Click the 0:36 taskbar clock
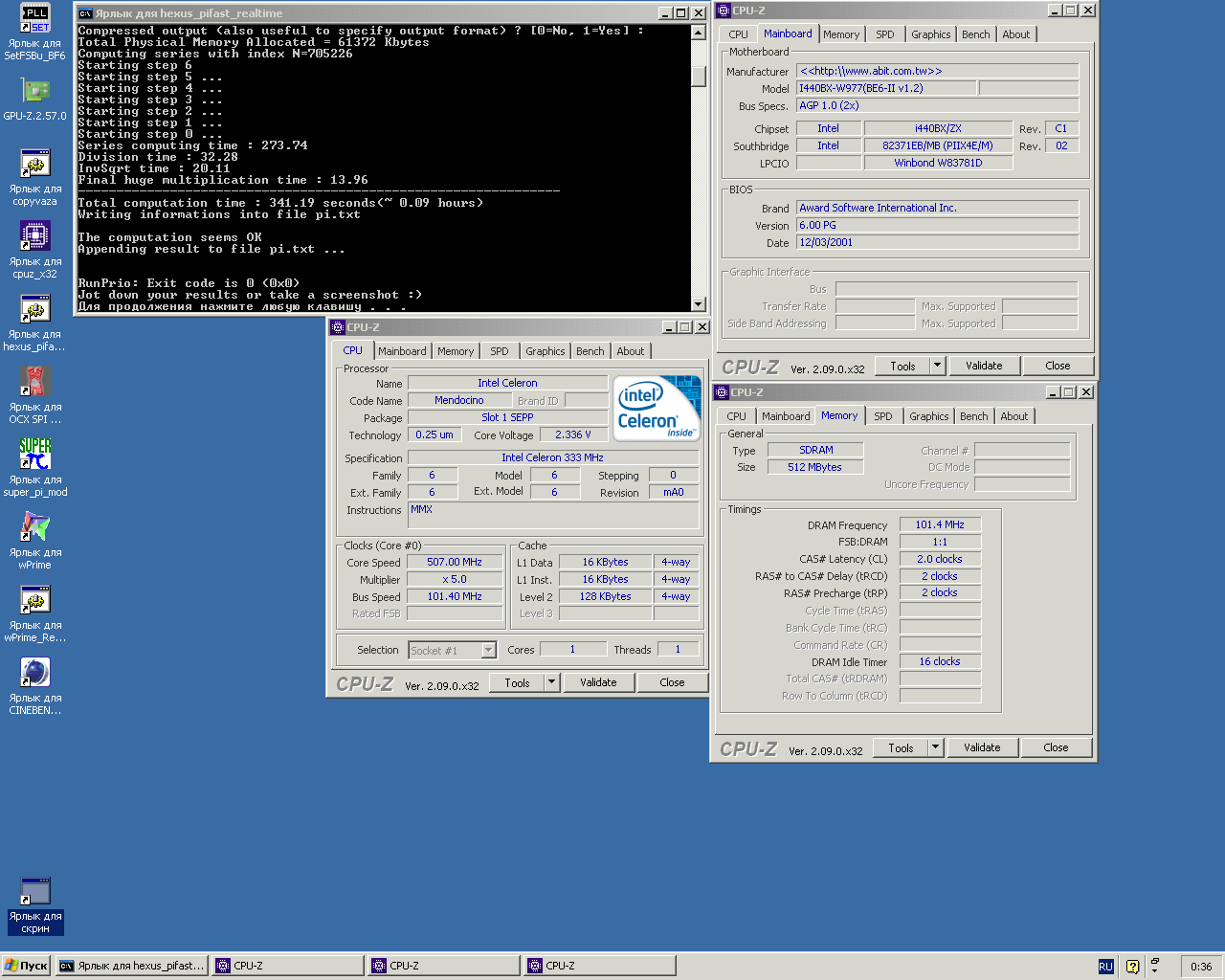The width and height of the screenshot is (1225, 980). click(x=1201, y=967)
